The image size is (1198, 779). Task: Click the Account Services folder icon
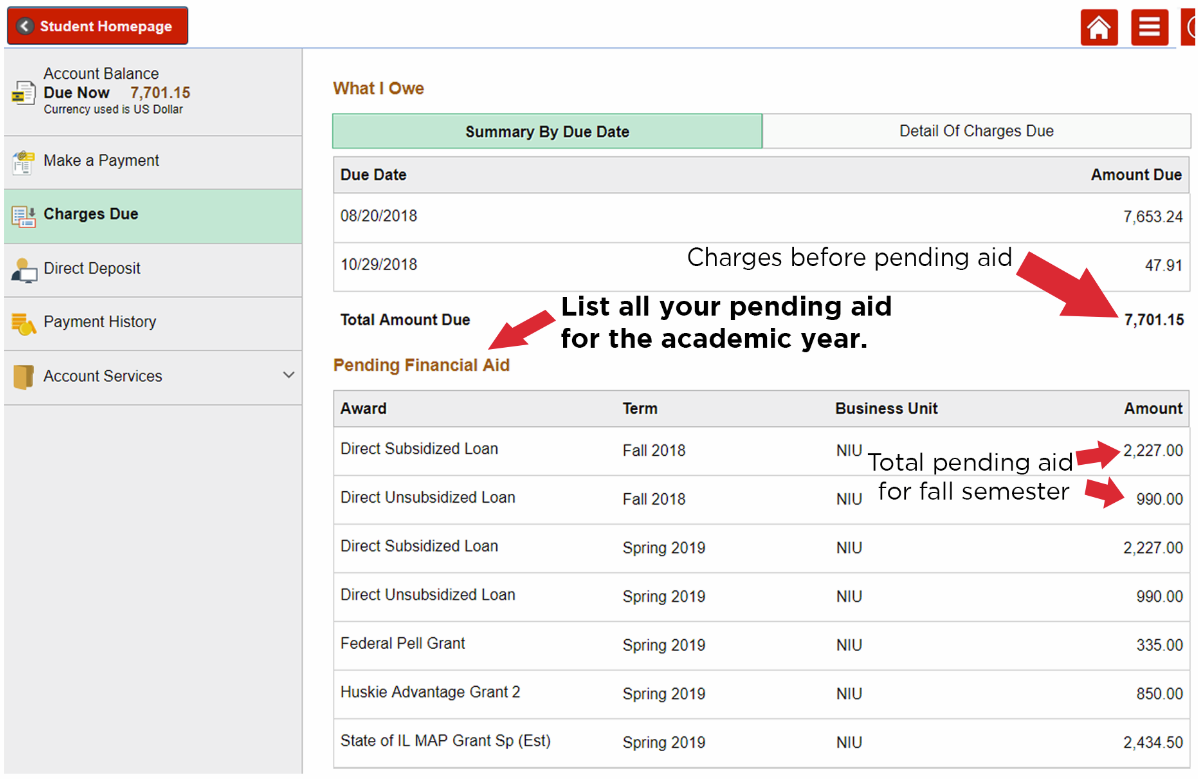click(x=23, y=377)
